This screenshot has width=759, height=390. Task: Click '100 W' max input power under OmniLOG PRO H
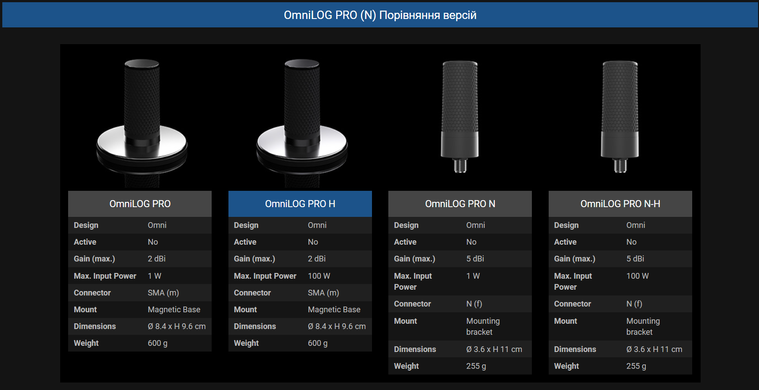[319, 276]
